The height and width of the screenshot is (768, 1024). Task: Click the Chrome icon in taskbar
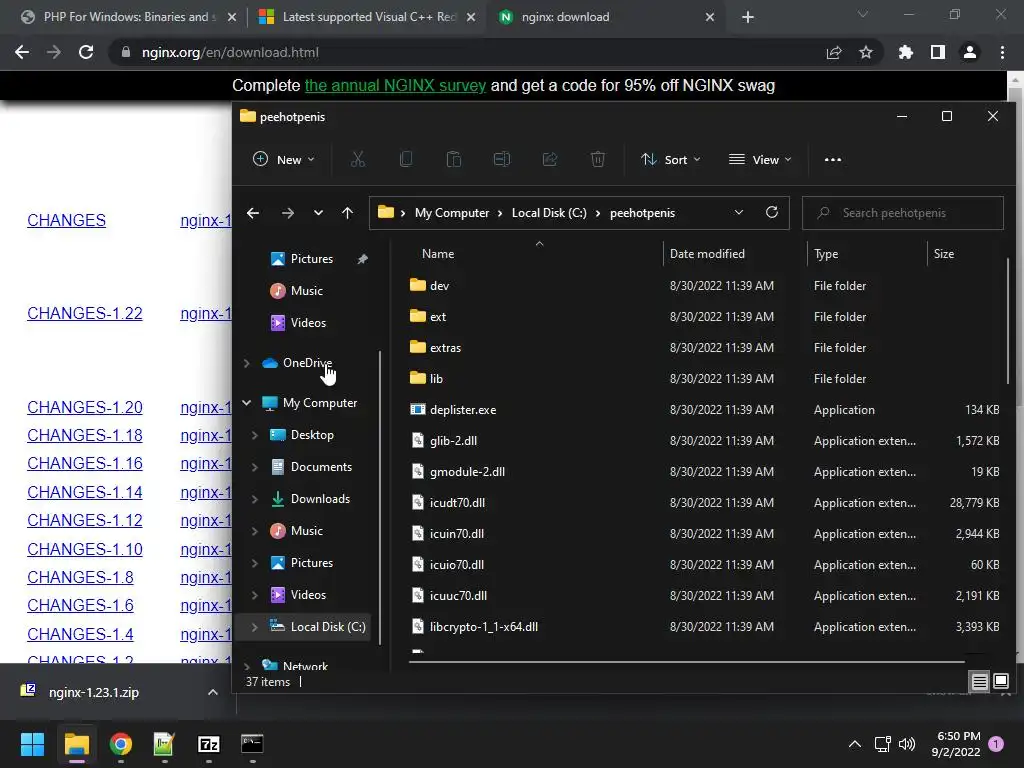coord(121,743)
